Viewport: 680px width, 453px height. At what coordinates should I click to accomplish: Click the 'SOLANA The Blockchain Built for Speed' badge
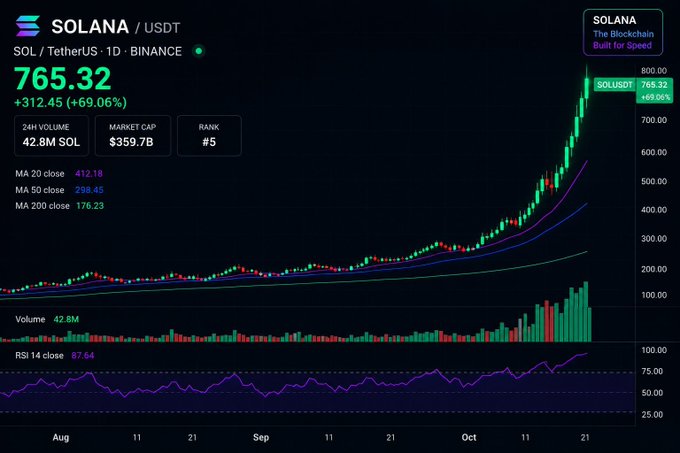(623, 33)
